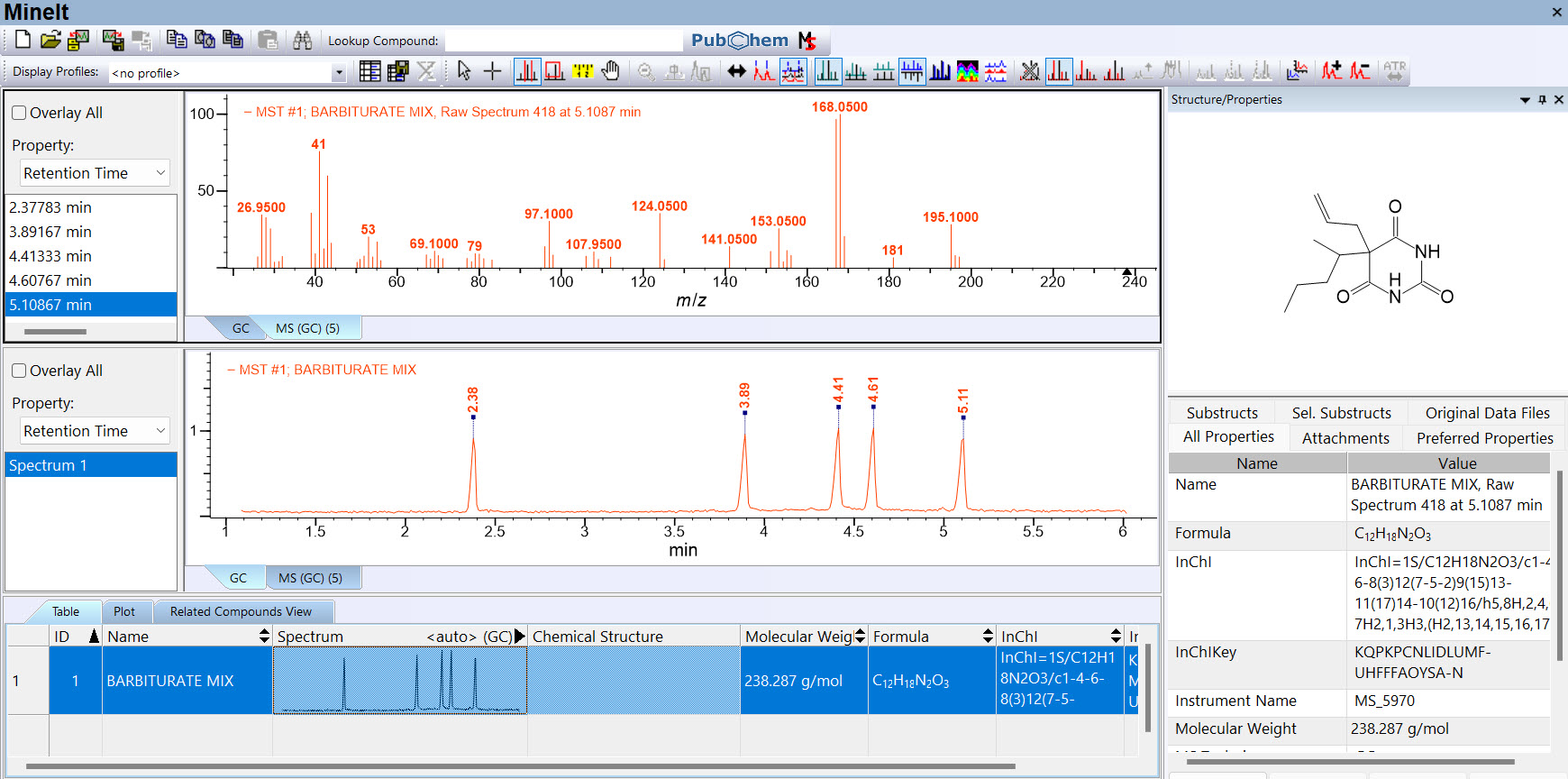Check Overlay All in the lower panel
The height and width of the screenshot is (779, 1568).
(19, 371)
